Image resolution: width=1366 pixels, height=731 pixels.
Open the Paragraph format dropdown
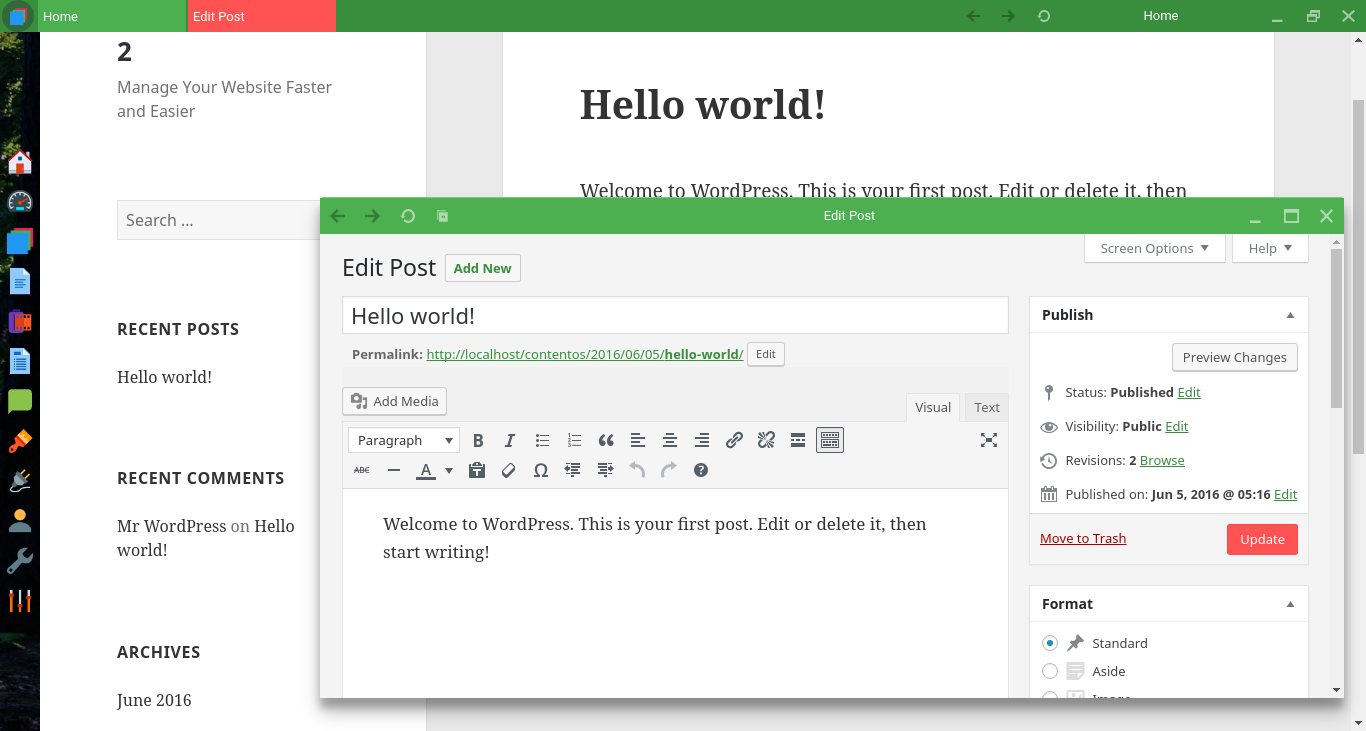click(x=404, y=440)
